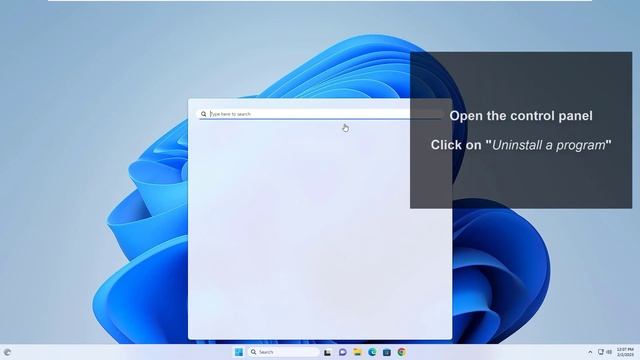Click the magnifier icon in search panel

tap(203, 114)
